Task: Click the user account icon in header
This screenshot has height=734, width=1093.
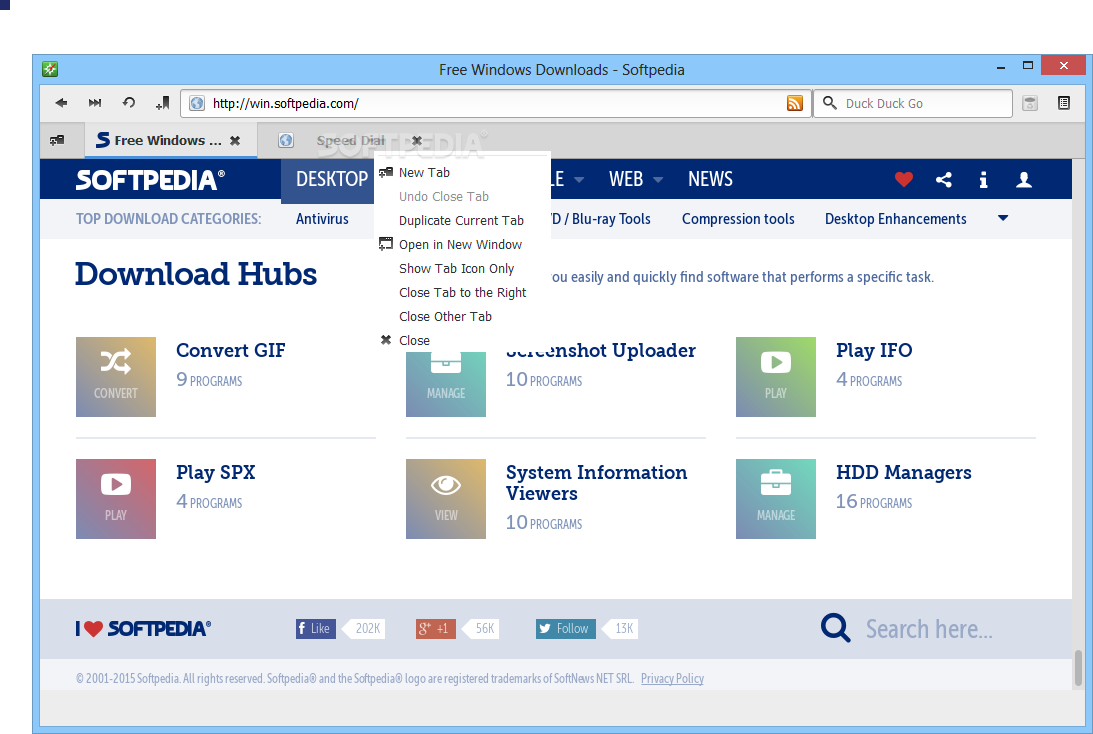Action: 1023,180
